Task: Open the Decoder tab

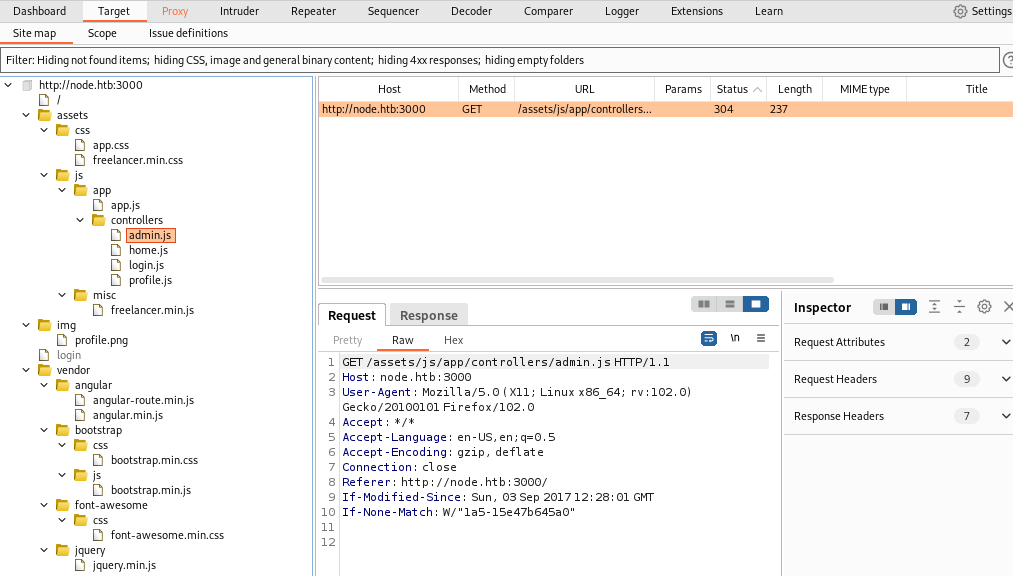Action: click(x=471, y=11)
